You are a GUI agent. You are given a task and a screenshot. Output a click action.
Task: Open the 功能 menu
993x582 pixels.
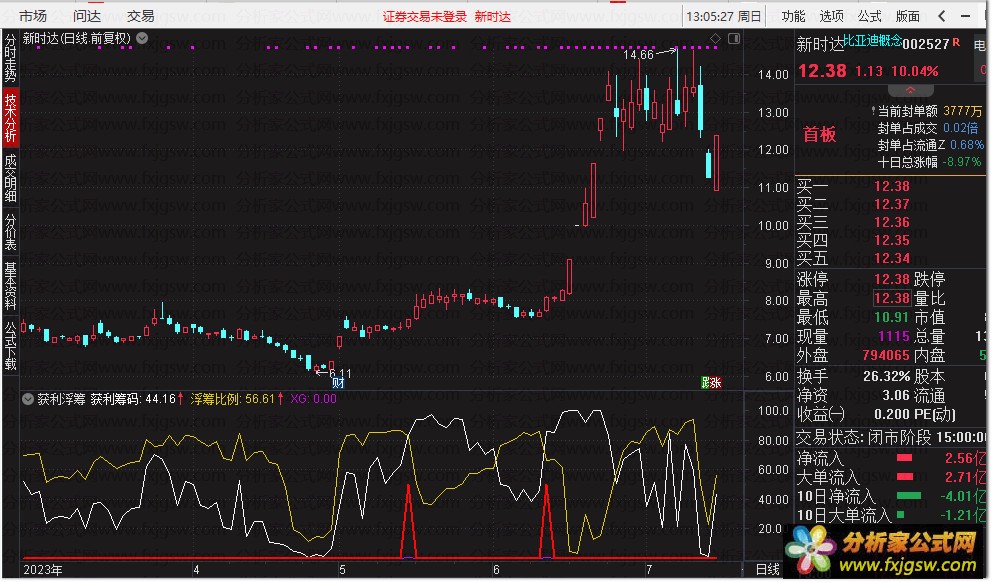[793, 16]
